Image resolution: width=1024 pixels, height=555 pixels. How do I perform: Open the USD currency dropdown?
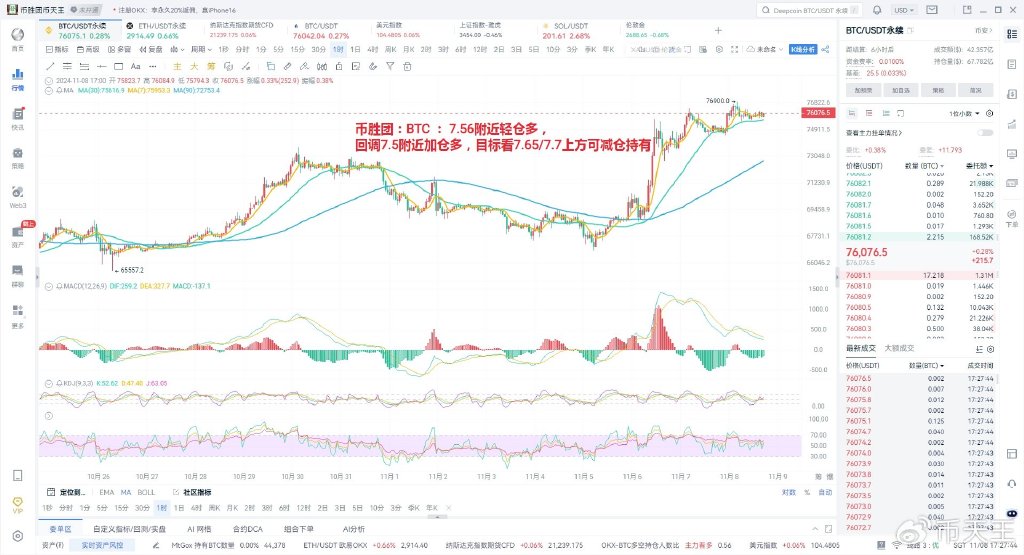tap(904, 10)
